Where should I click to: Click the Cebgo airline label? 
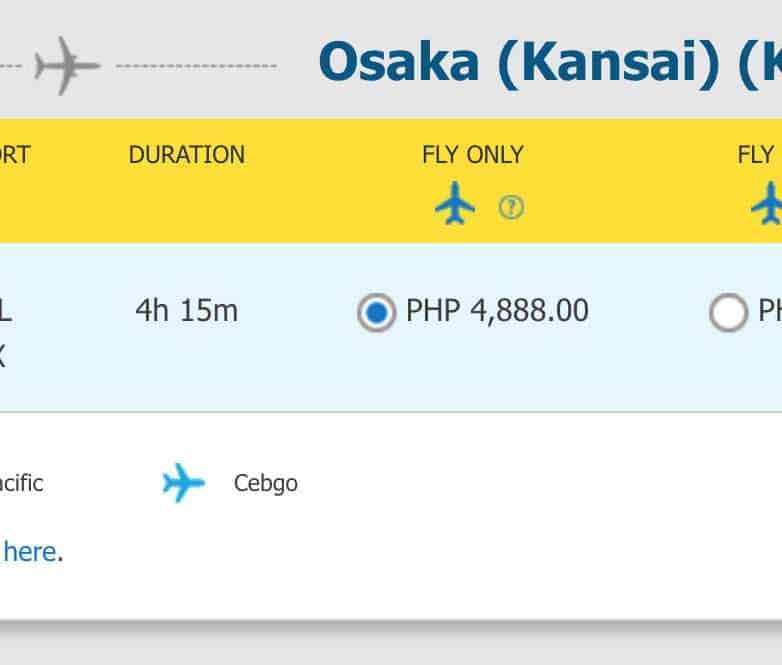tap(265, 484)
